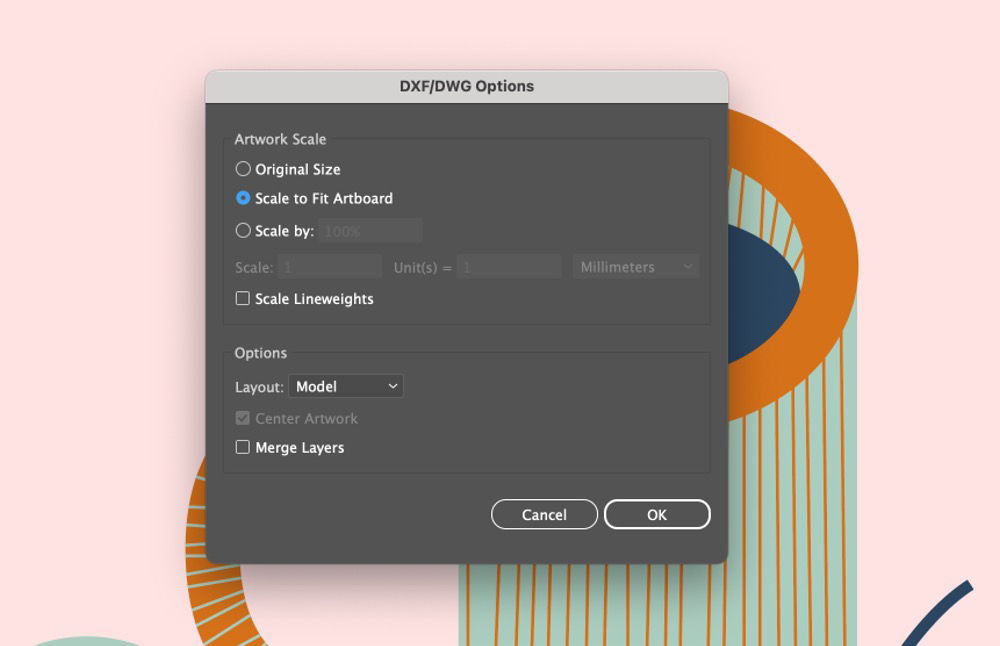
Task: Click the Millimeters dropdown arrow
Action: [x=688, y=266]
